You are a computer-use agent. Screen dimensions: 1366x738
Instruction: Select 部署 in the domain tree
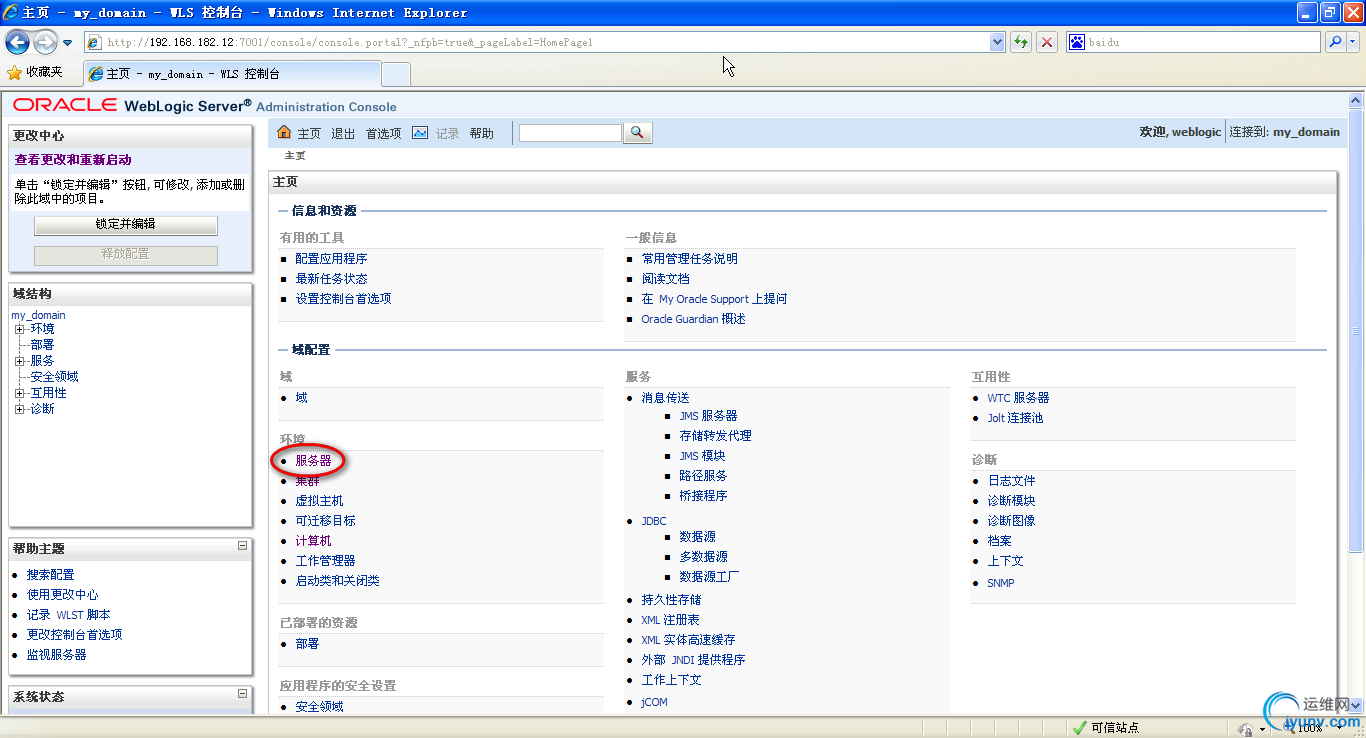tap(42, 345)
